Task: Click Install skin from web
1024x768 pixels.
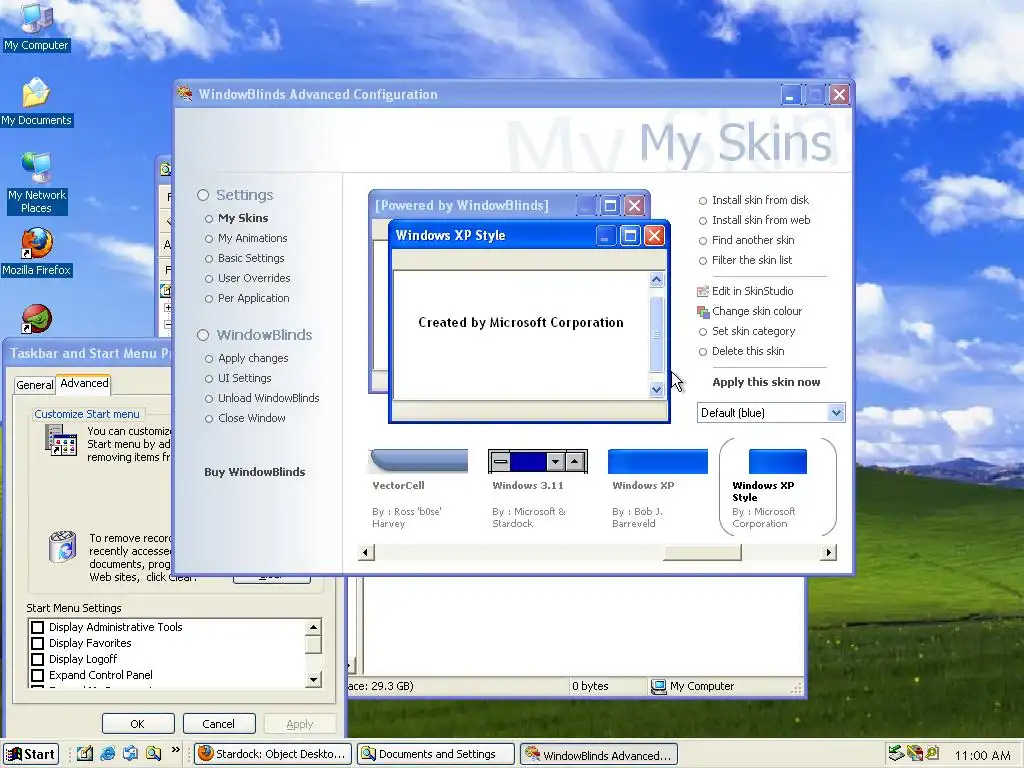Action: coord(754,221)
